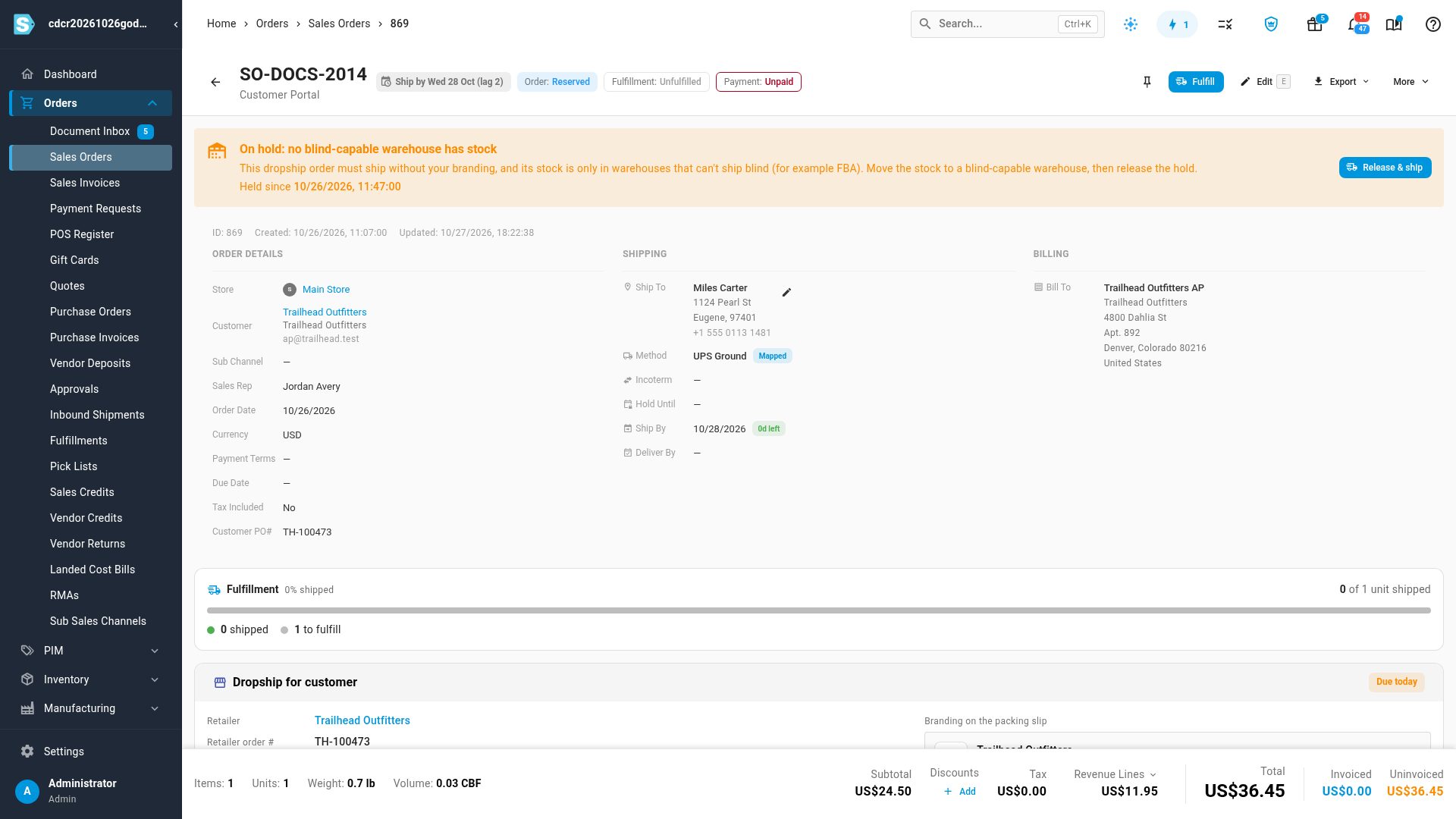
Task: Expand the PIM section
Action: pos(155,651)
